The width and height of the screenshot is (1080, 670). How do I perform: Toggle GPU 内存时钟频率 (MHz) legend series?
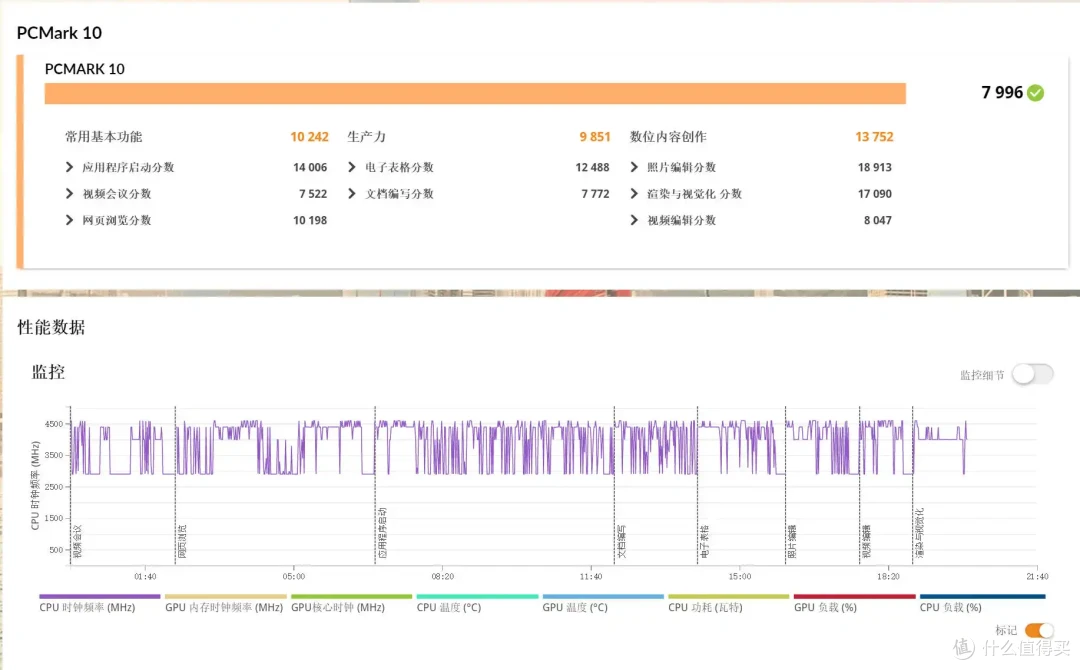[x=225, y=603]
